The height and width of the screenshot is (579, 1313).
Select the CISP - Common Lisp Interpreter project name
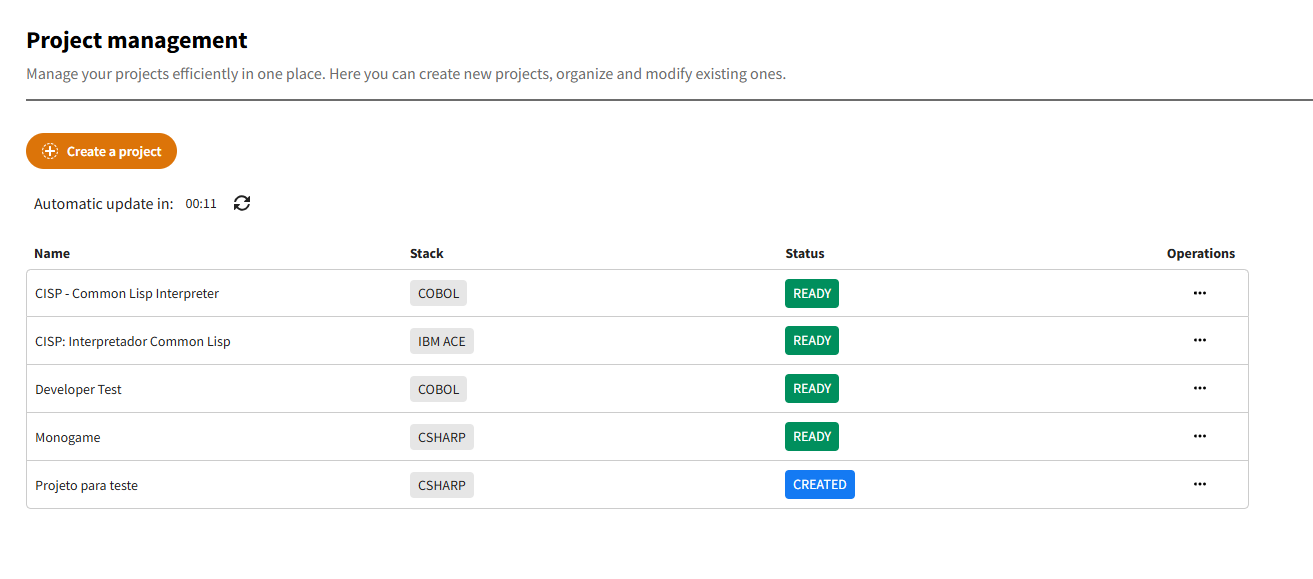click(127, 294)
